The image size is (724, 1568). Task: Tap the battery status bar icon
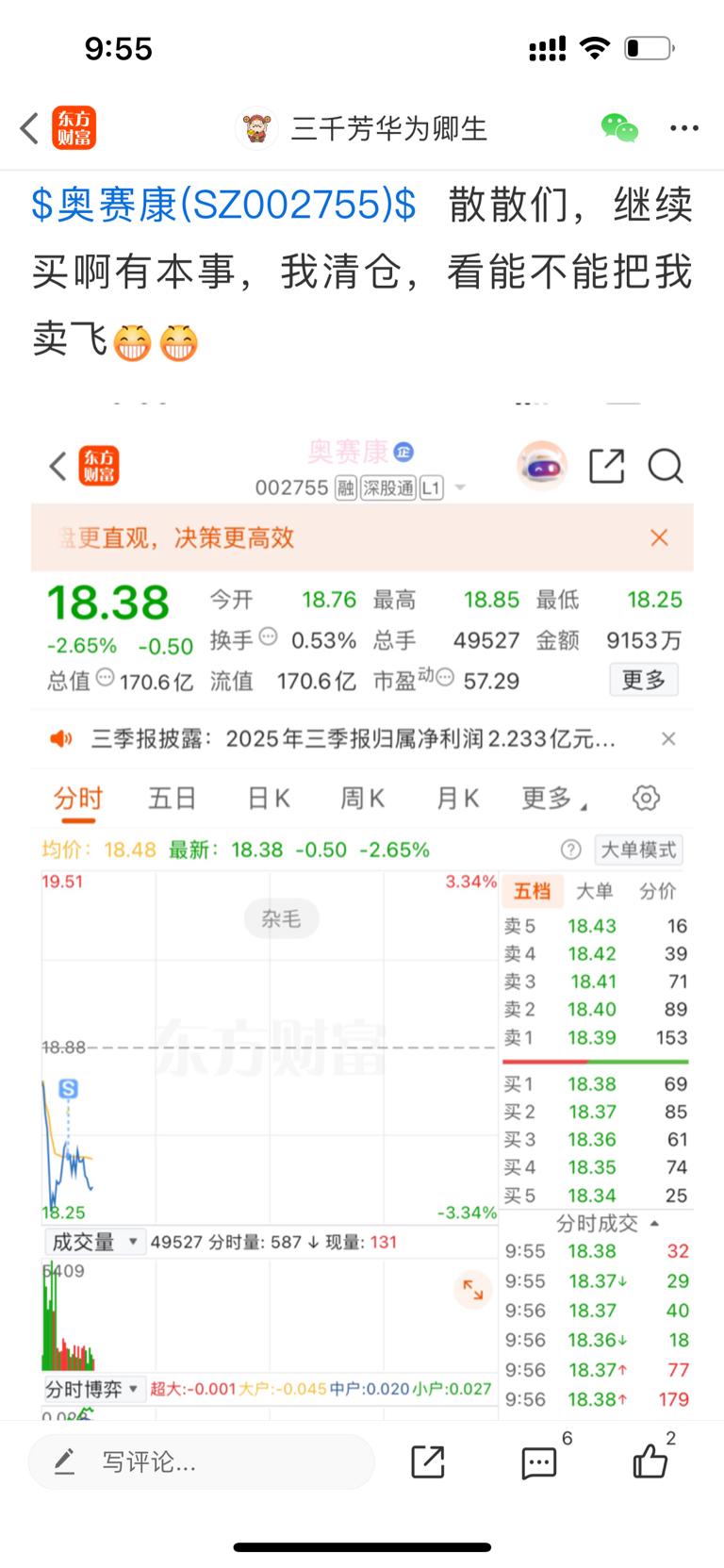click(x=650, y=48)
